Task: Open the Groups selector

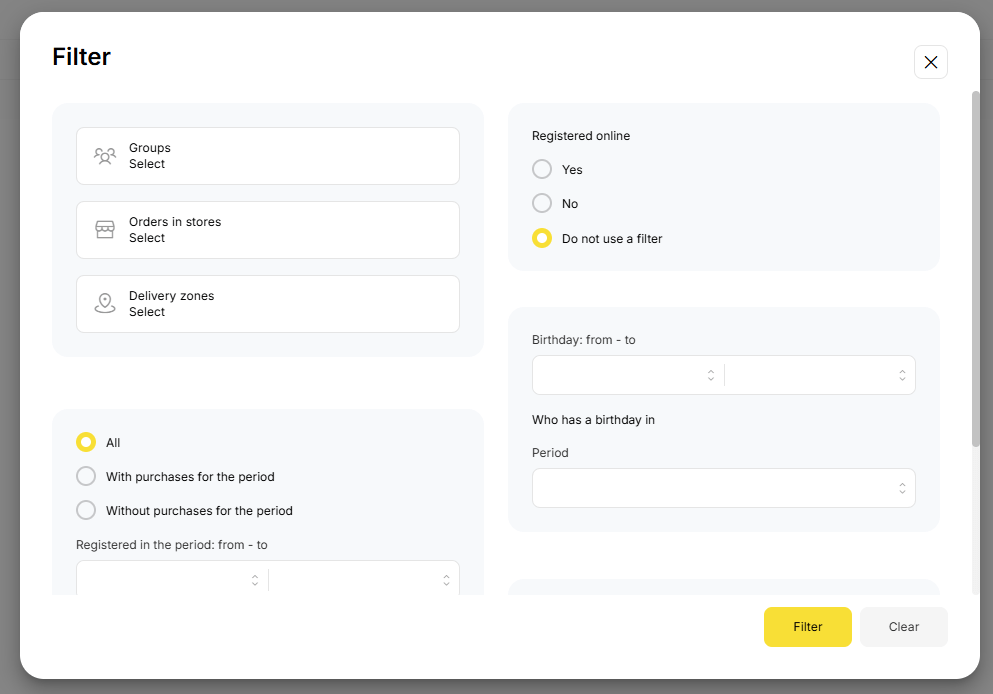Action: coord(268,156)
